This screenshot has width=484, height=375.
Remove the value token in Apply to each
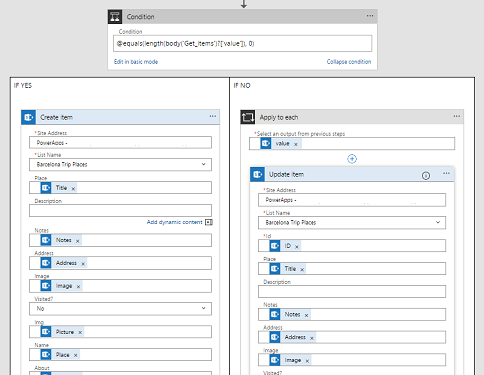(296, 144)
